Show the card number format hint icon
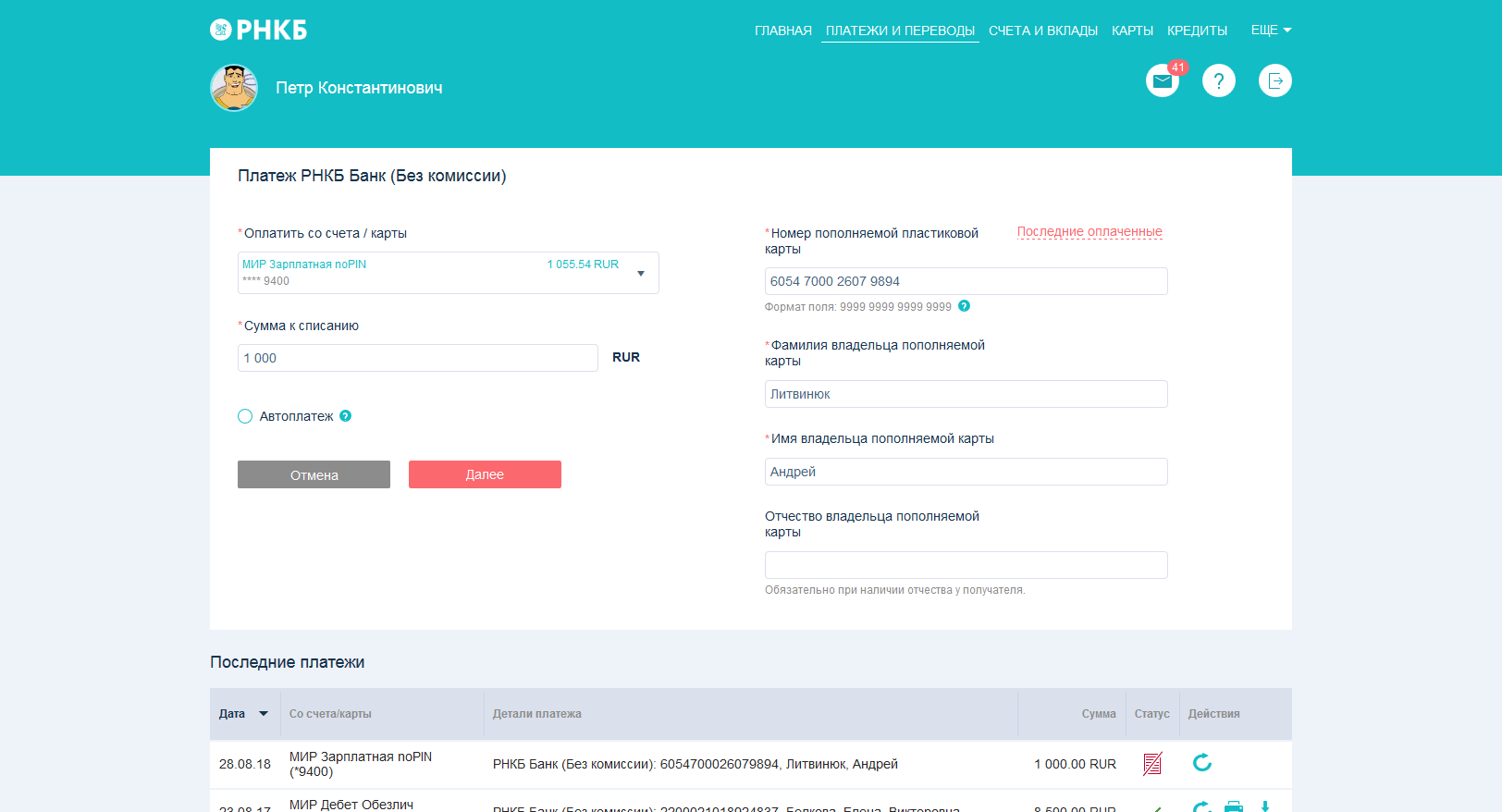Screen dimensions: 1502x812 coord(964,306)
